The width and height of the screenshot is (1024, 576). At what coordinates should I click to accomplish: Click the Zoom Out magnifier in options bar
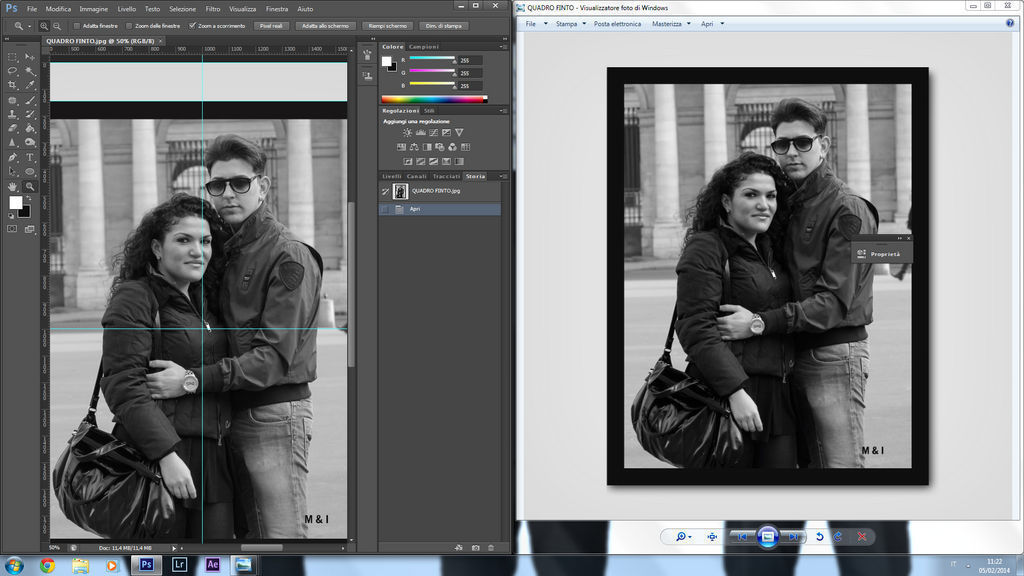click(x=57, y=26)
